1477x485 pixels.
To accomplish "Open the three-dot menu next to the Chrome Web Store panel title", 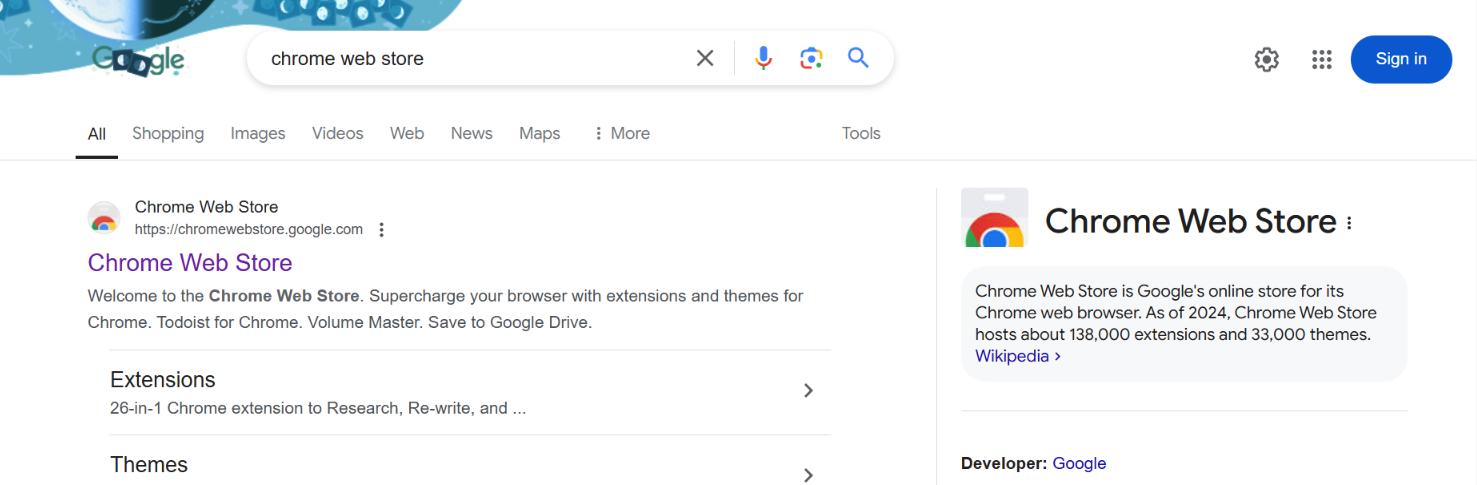I will (1349, 223).
